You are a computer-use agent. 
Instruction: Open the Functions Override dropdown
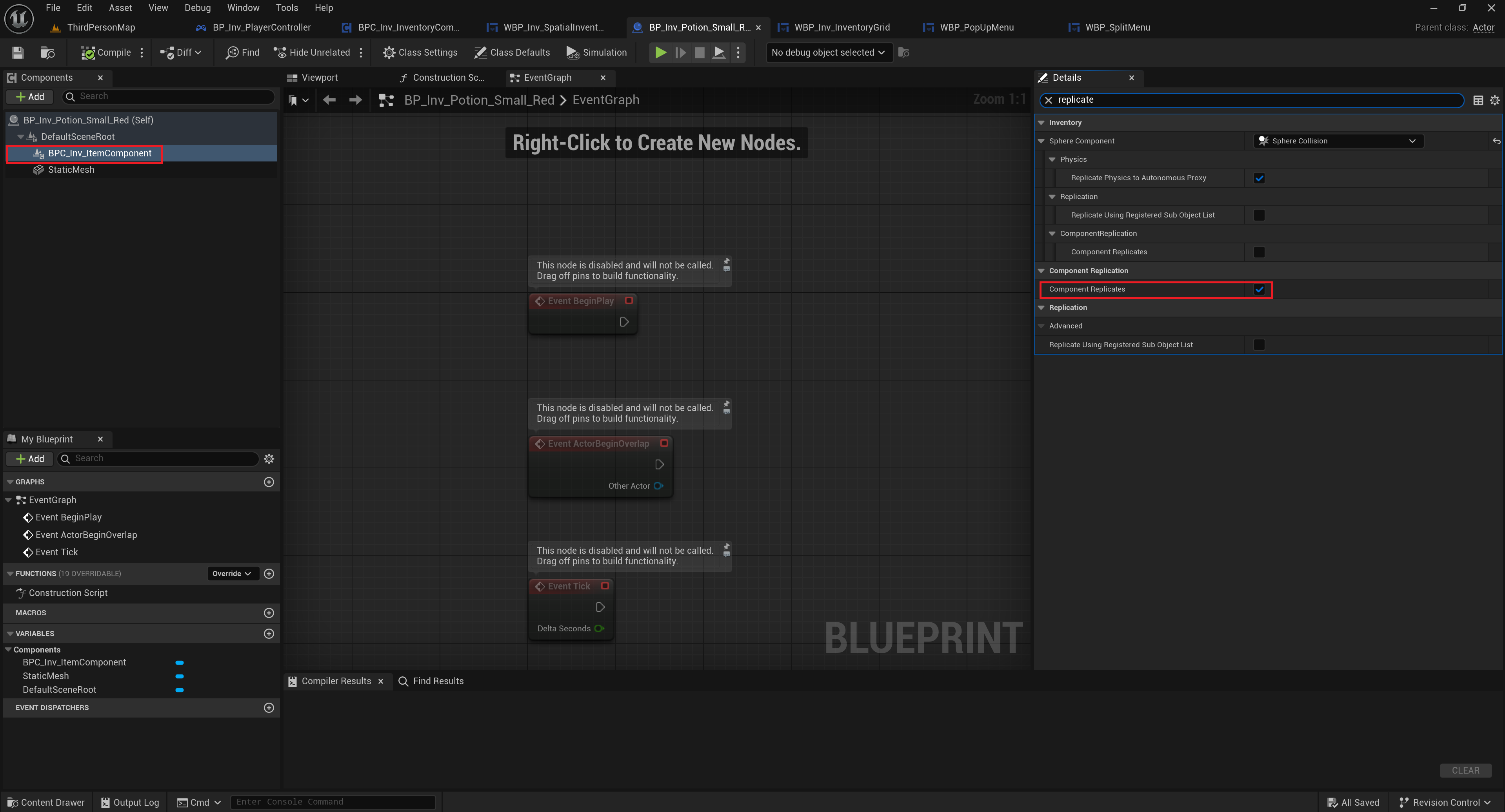tap(231, 573)
